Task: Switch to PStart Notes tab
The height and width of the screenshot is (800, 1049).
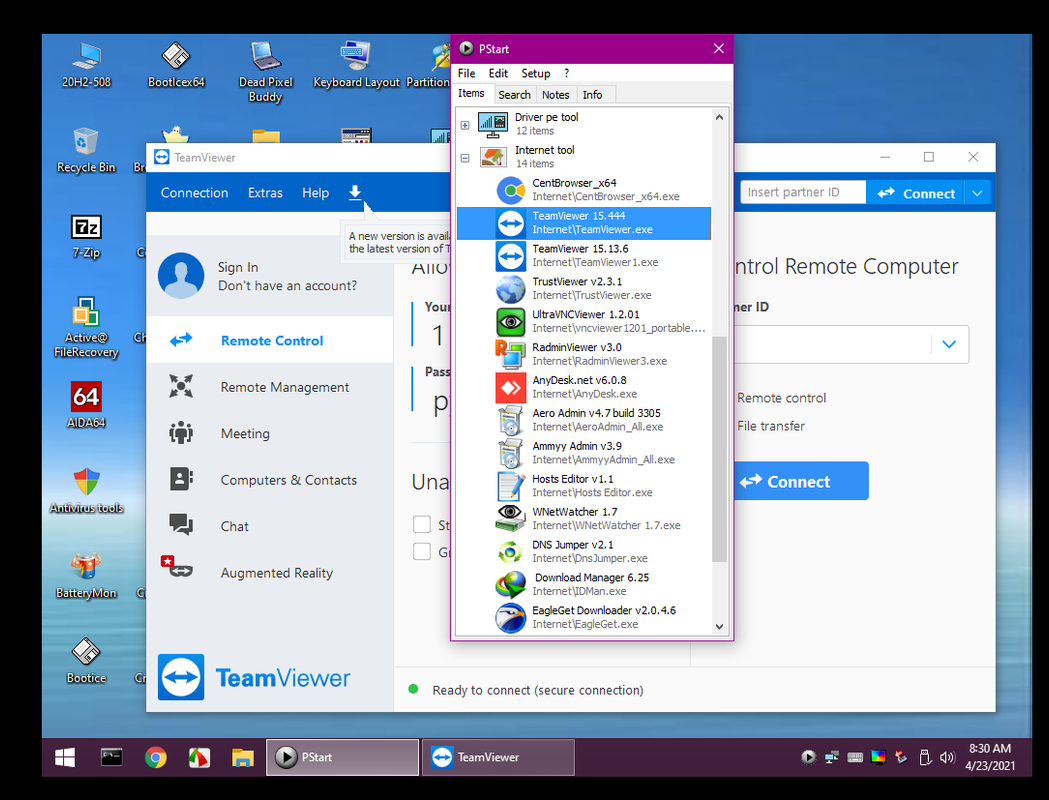Action: click(555, 95)
